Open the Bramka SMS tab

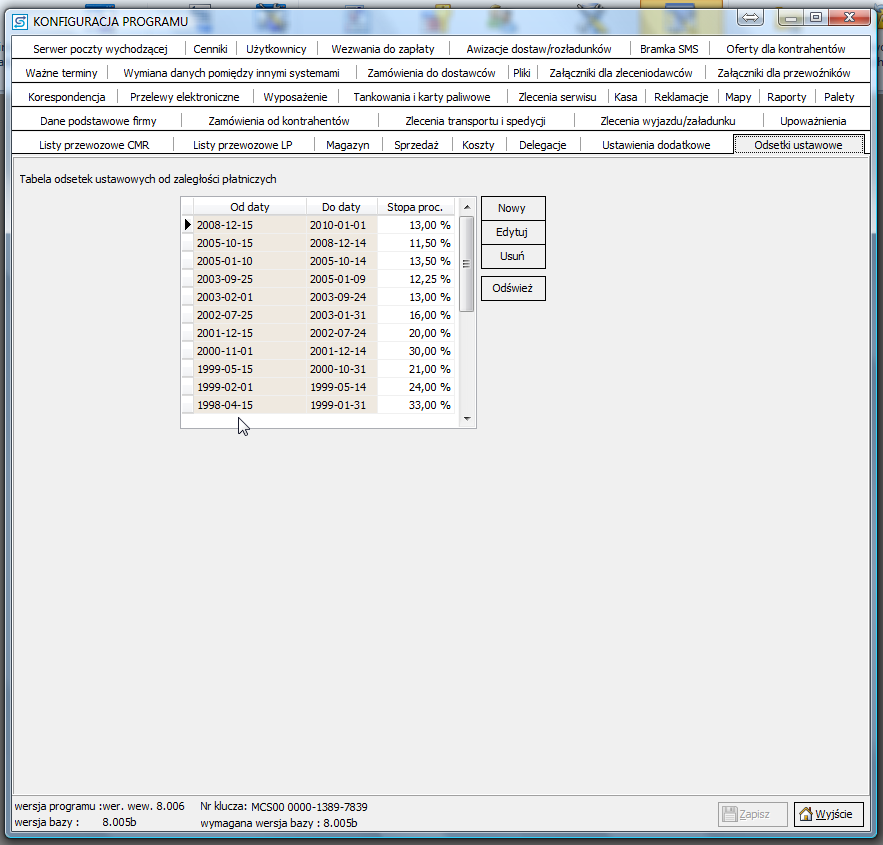coord(669,49)
